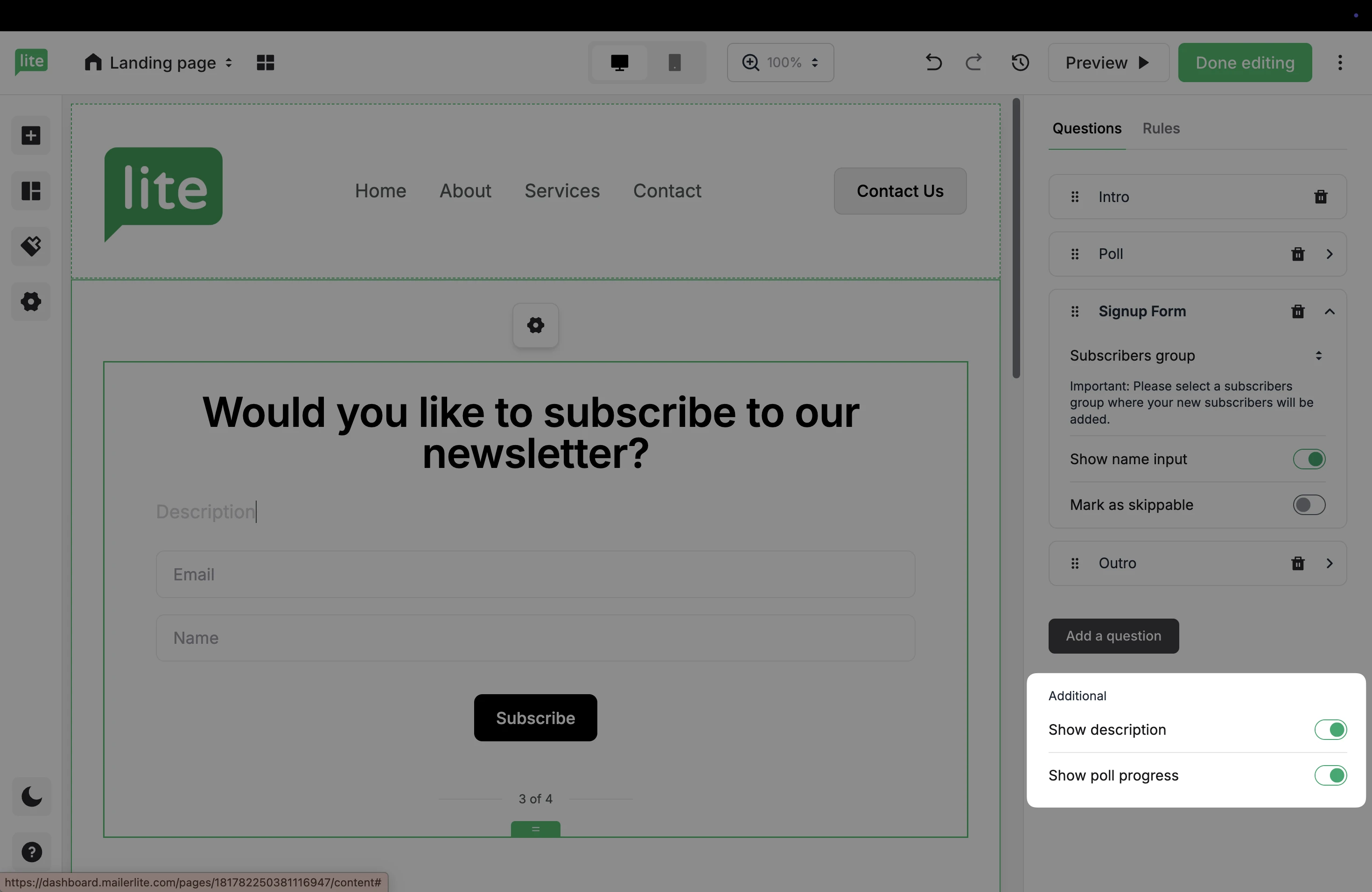Click the undo arrow icon
1372x892 pixels.
click(x=933, y=62)
